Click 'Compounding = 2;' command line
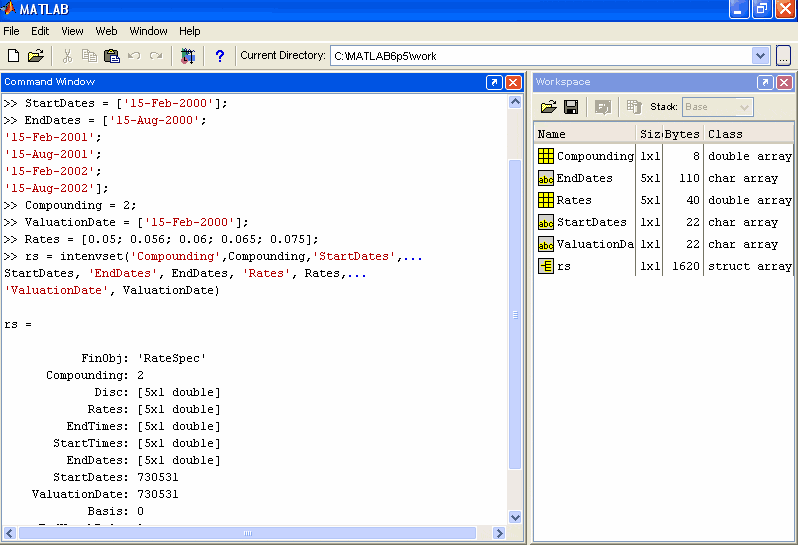 70,205
